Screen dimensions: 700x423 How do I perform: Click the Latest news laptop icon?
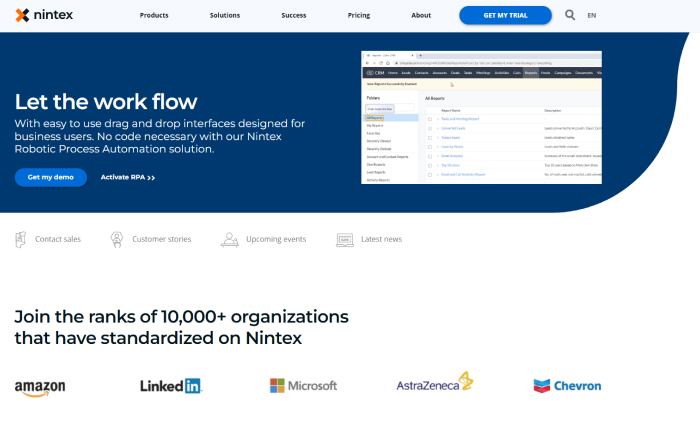(x=345, y=240)
